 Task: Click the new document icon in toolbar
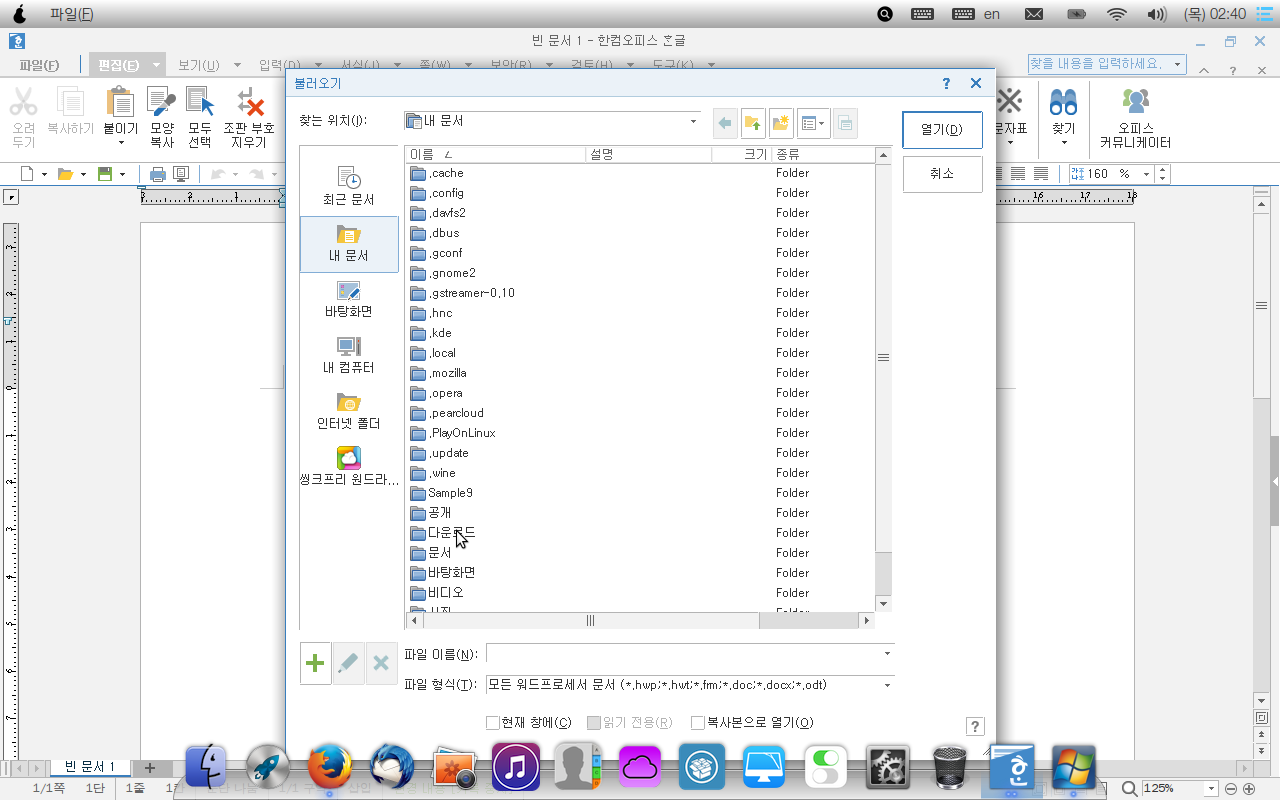27,174
